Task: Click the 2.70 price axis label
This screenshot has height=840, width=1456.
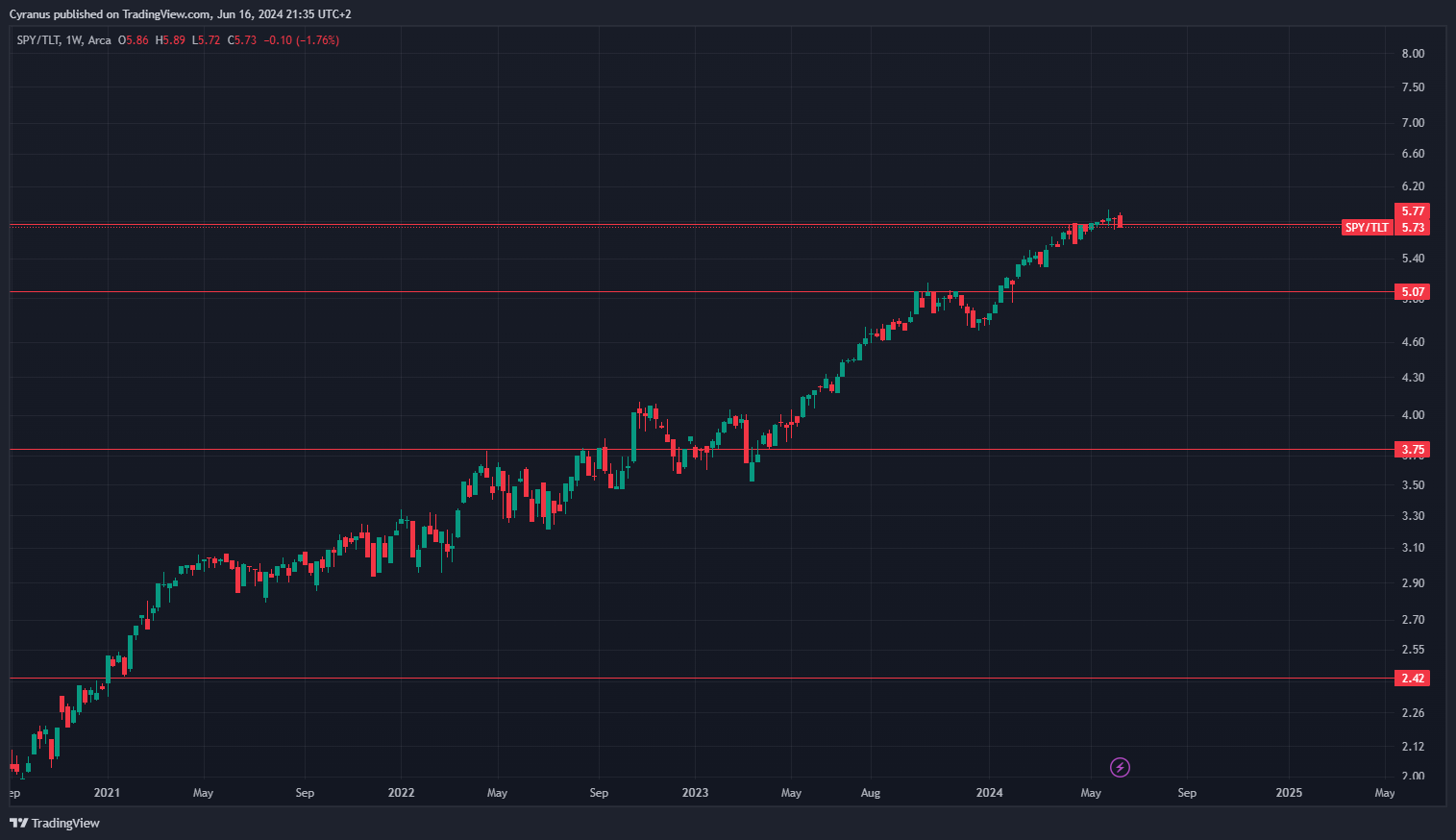Action: [1413, 620]
